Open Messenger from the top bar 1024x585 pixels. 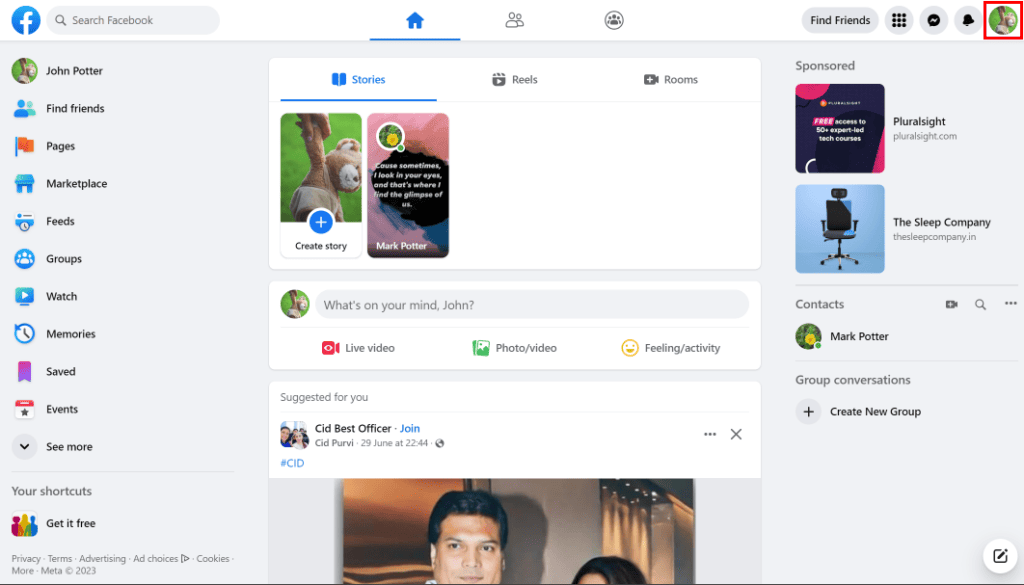click(934, 20)
